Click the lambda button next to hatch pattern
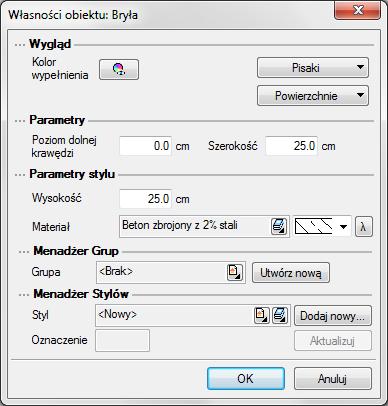 coord(363,227)
